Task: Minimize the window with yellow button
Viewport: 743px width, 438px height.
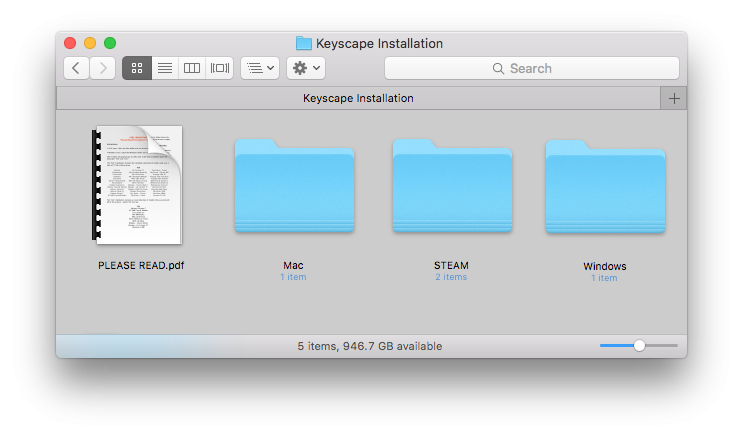Action: tap(90, 43)
